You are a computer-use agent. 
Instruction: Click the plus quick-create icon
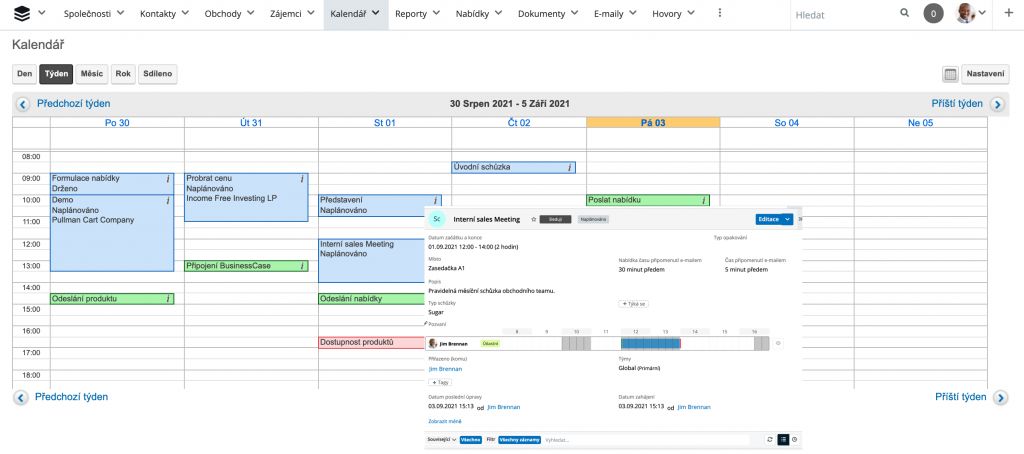click(x=1007, y=14)
